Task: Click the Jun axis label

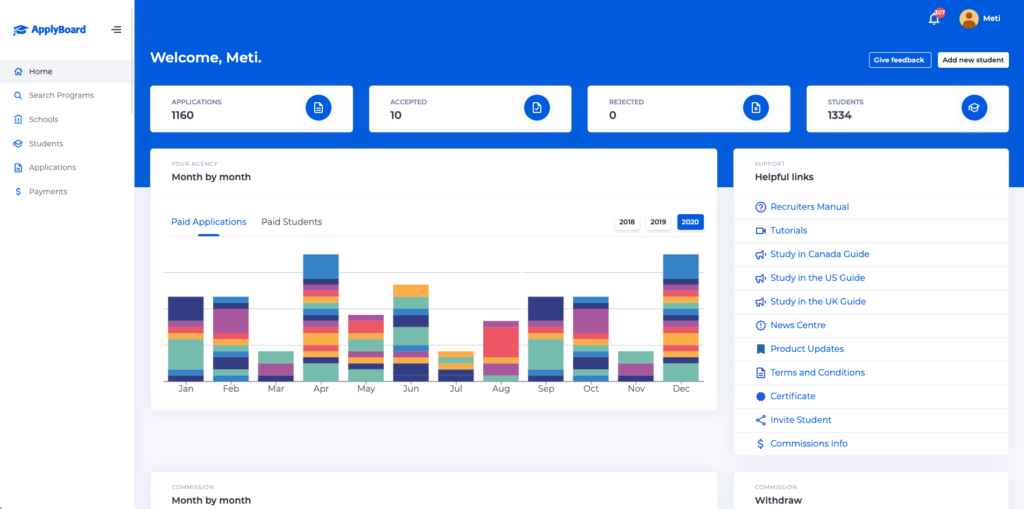Action: tap(411, 389)
